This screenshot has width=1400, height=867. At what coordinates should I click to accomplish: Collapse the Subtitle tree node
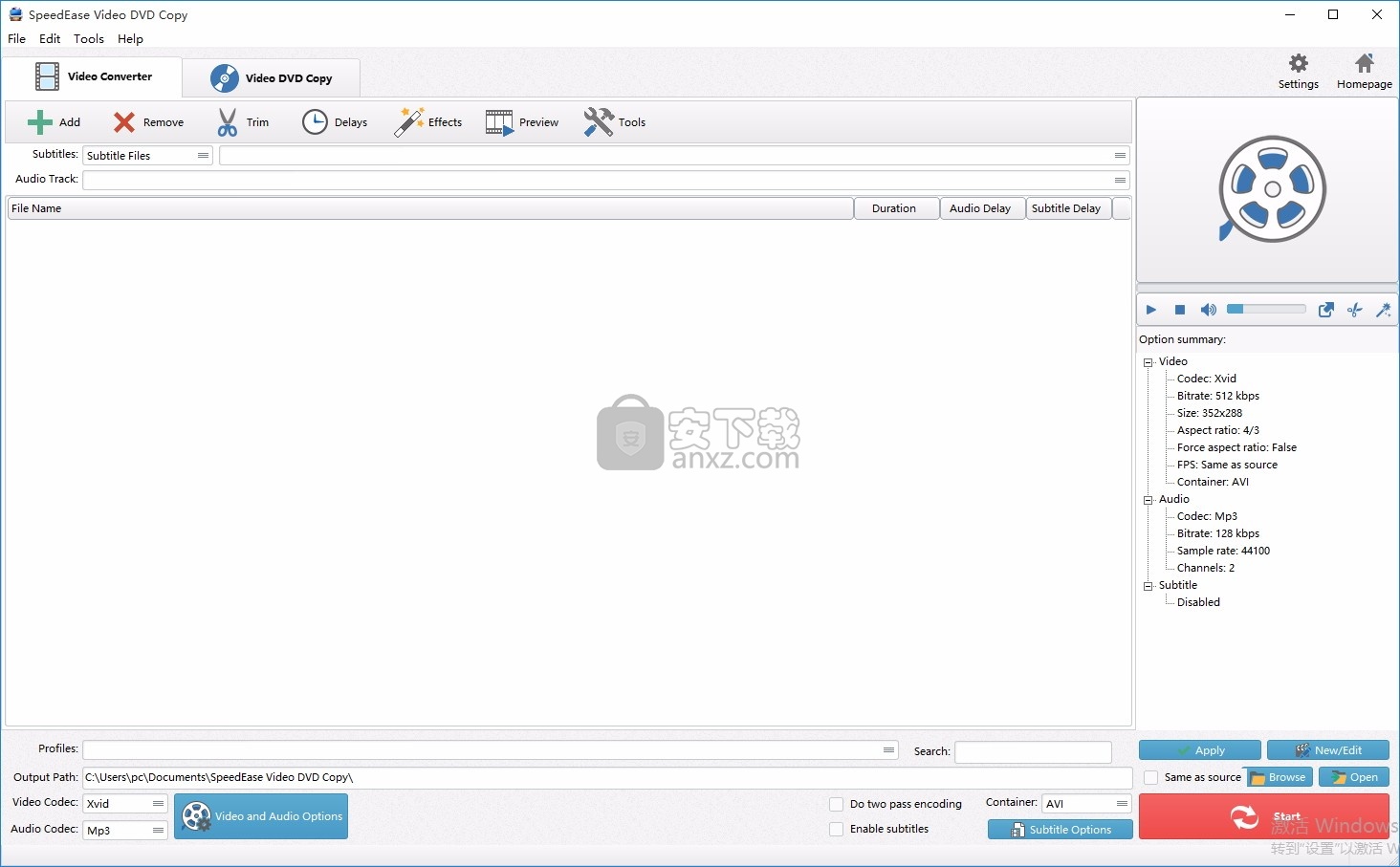coord(1148,586)
